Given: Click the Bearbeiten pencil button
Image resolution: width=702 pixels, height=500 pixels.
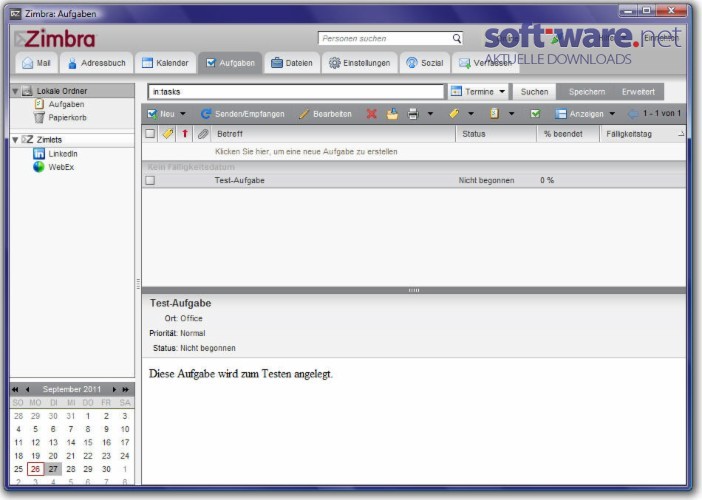Looking at the screenshot, I should [325, 114].
